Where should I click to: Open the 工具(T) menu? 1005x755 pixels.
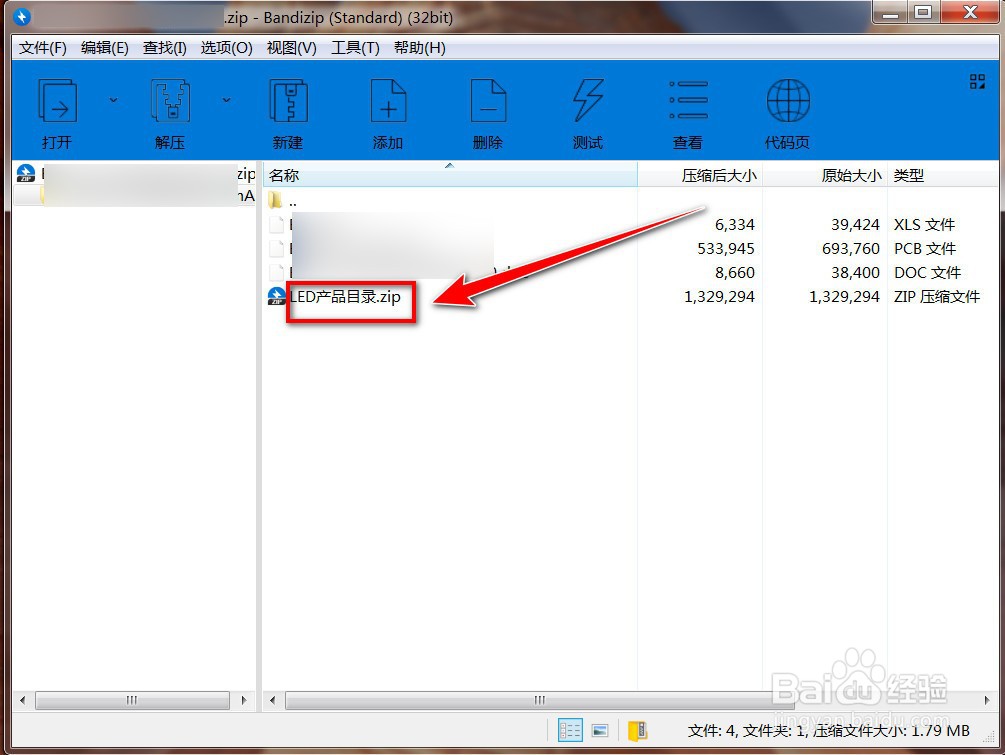pyautogui.click(x=355, y=48)
